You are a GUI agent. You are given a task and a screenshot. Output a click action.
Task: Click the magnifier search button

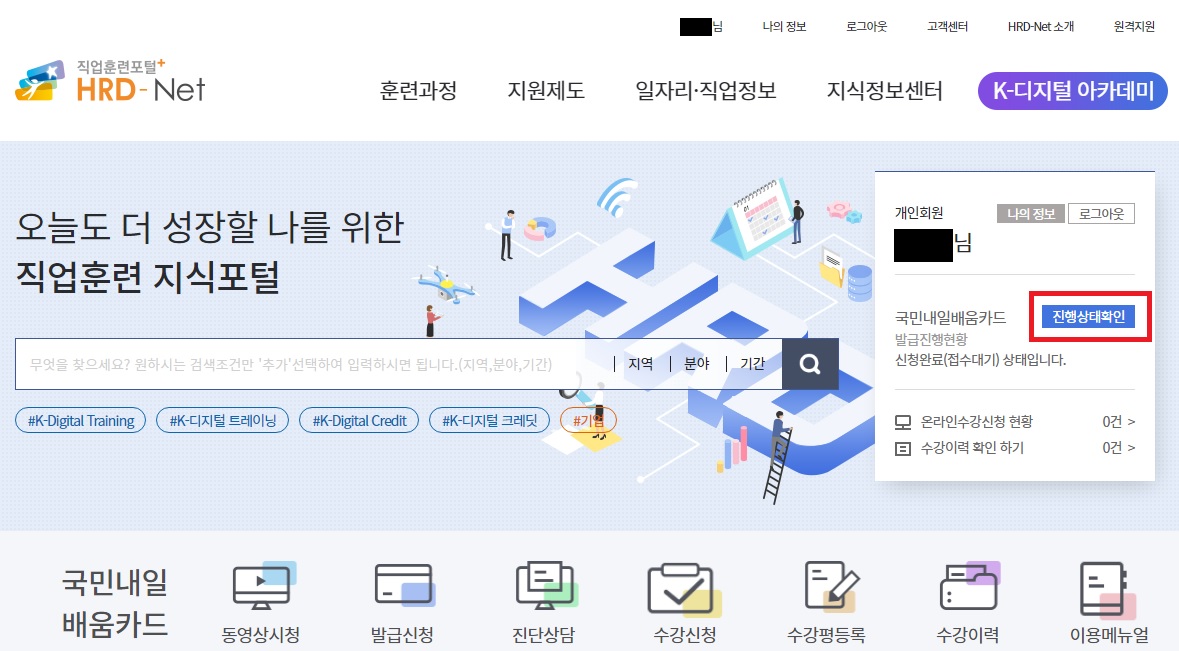point(810,364)
